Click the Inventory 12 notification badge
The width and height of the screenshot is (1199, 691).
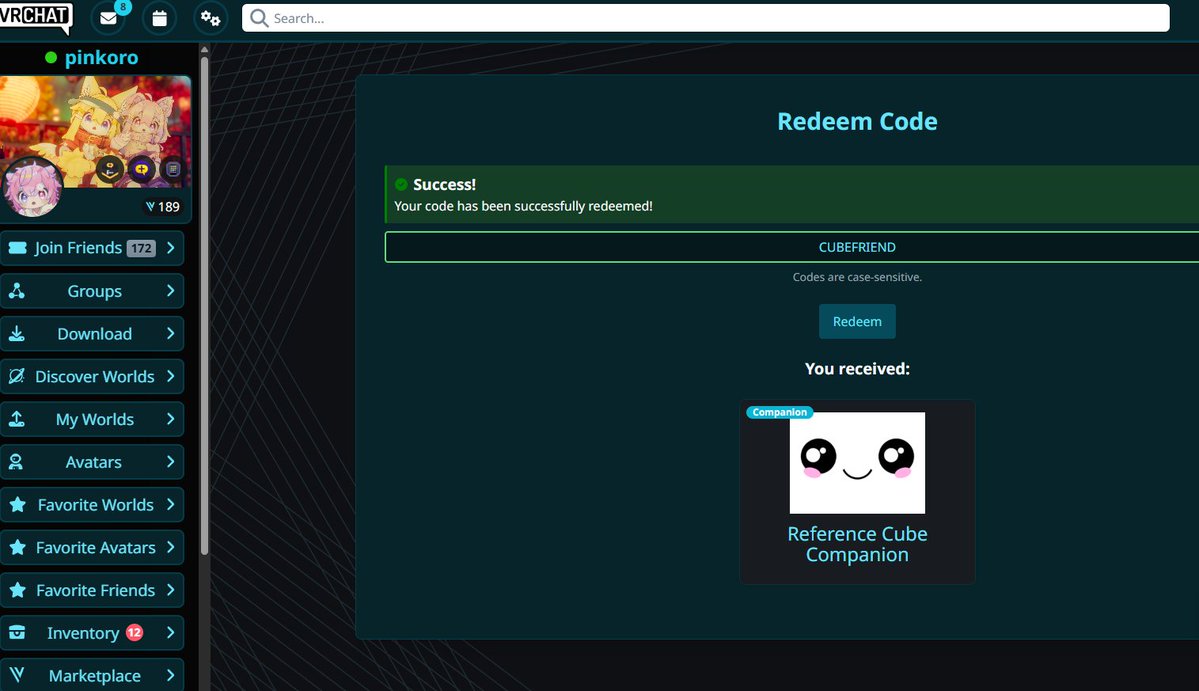(x=135, y=632)
